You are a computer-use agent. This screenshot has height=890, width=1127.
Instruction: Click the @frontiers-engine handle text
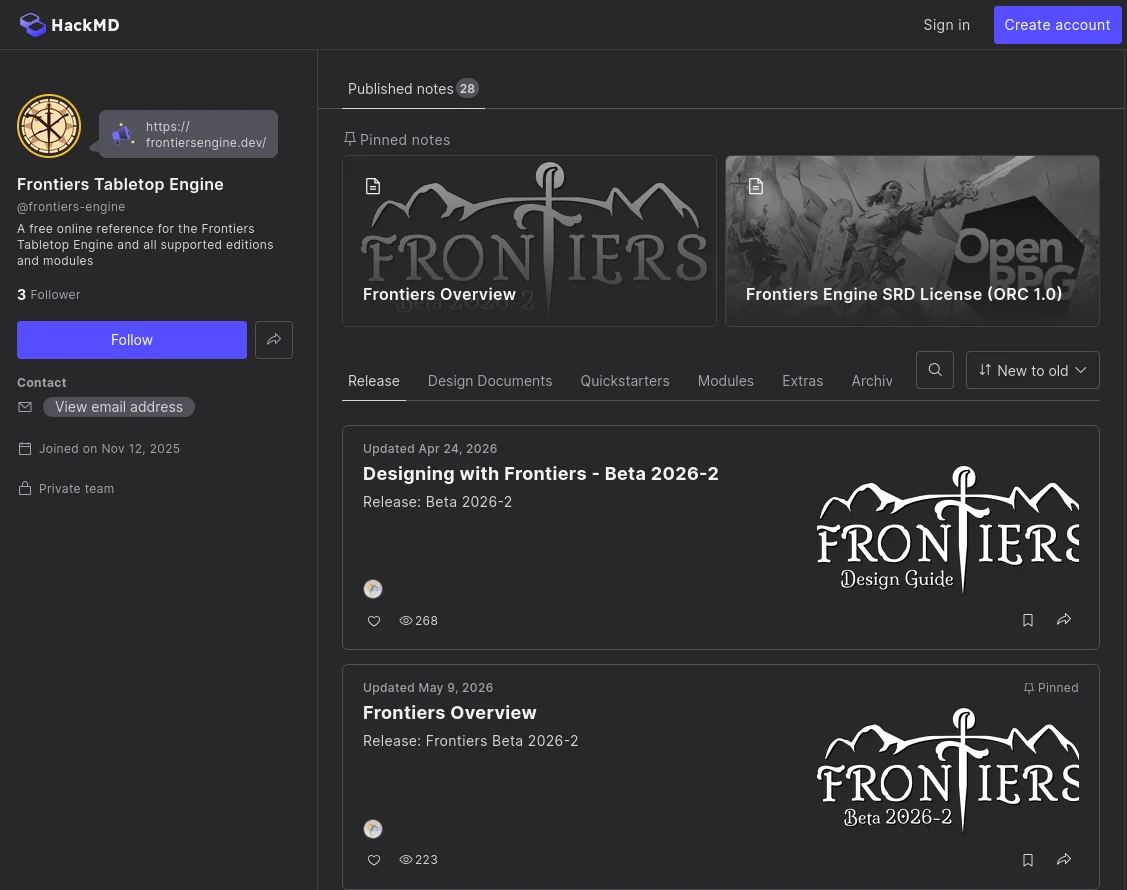coord(71,207)
